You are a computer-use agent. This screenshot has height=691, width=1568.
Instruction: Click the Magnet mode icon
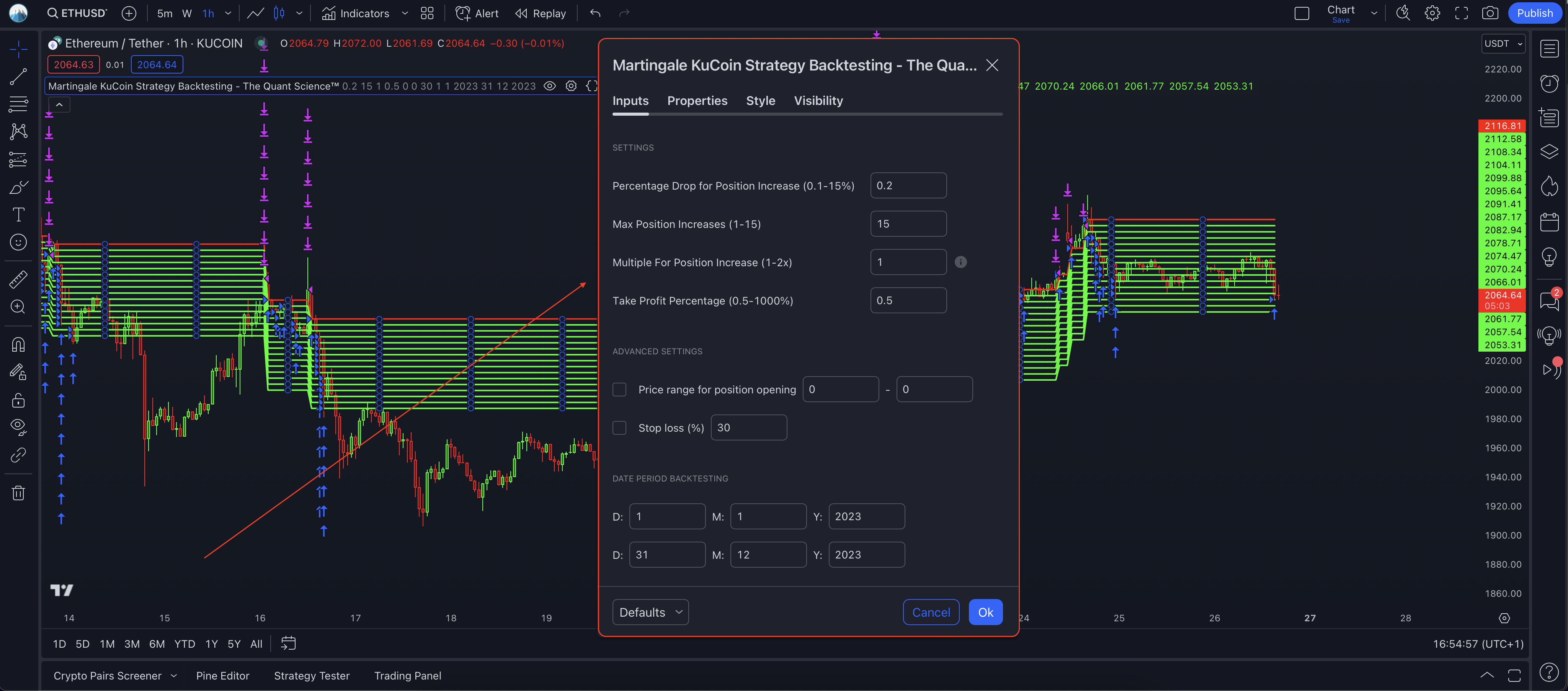[18, 345]
